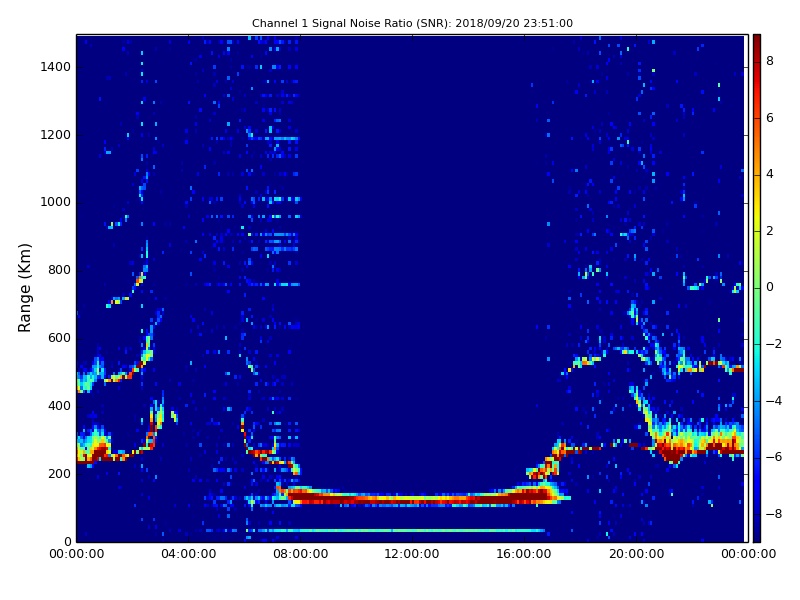
Task: Click the dark red top of the colorbar
Action: tap(757, 43)
